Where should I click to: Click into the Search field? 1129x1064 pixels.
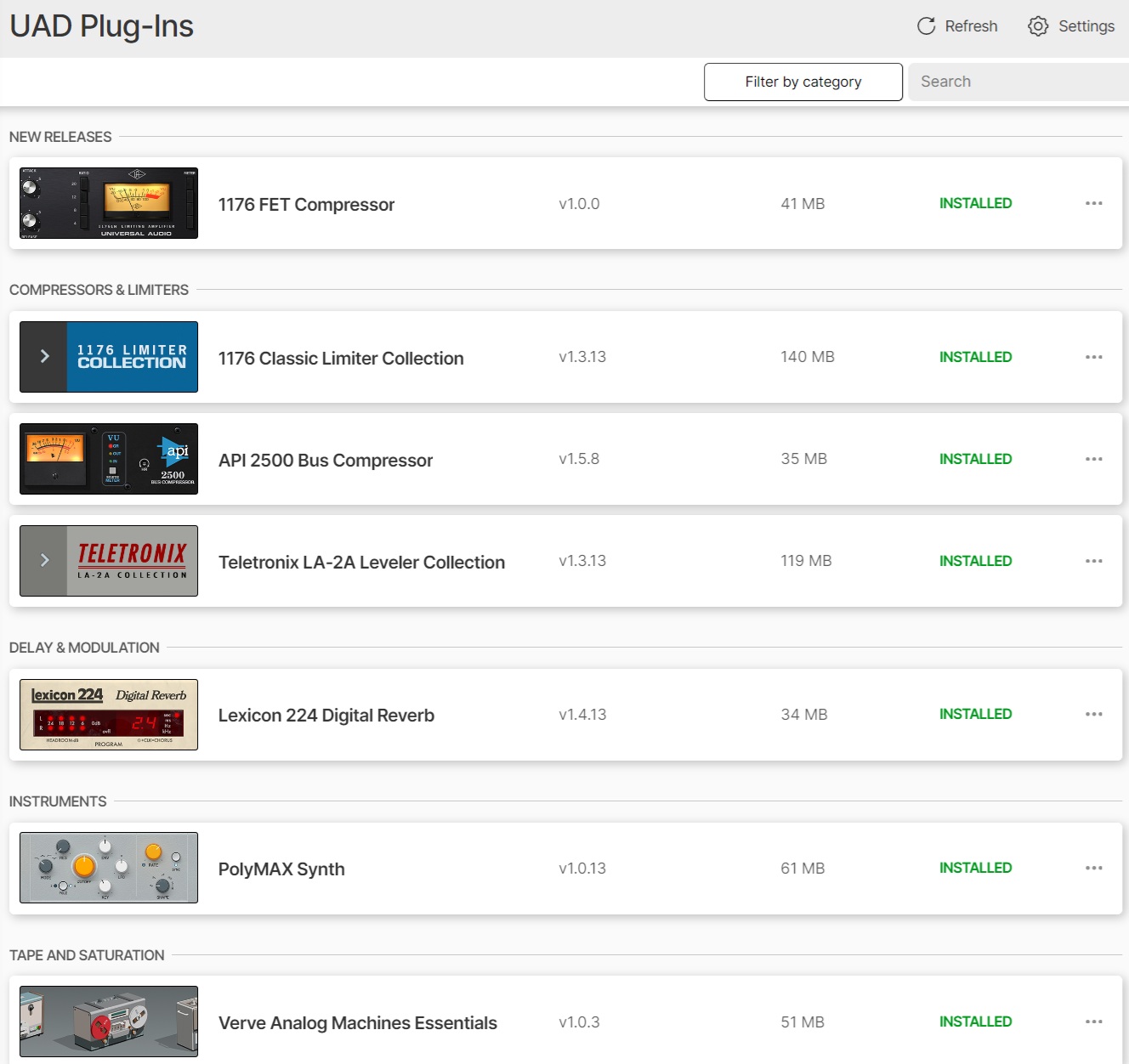pyautogui.click(x=1018, y=82)
